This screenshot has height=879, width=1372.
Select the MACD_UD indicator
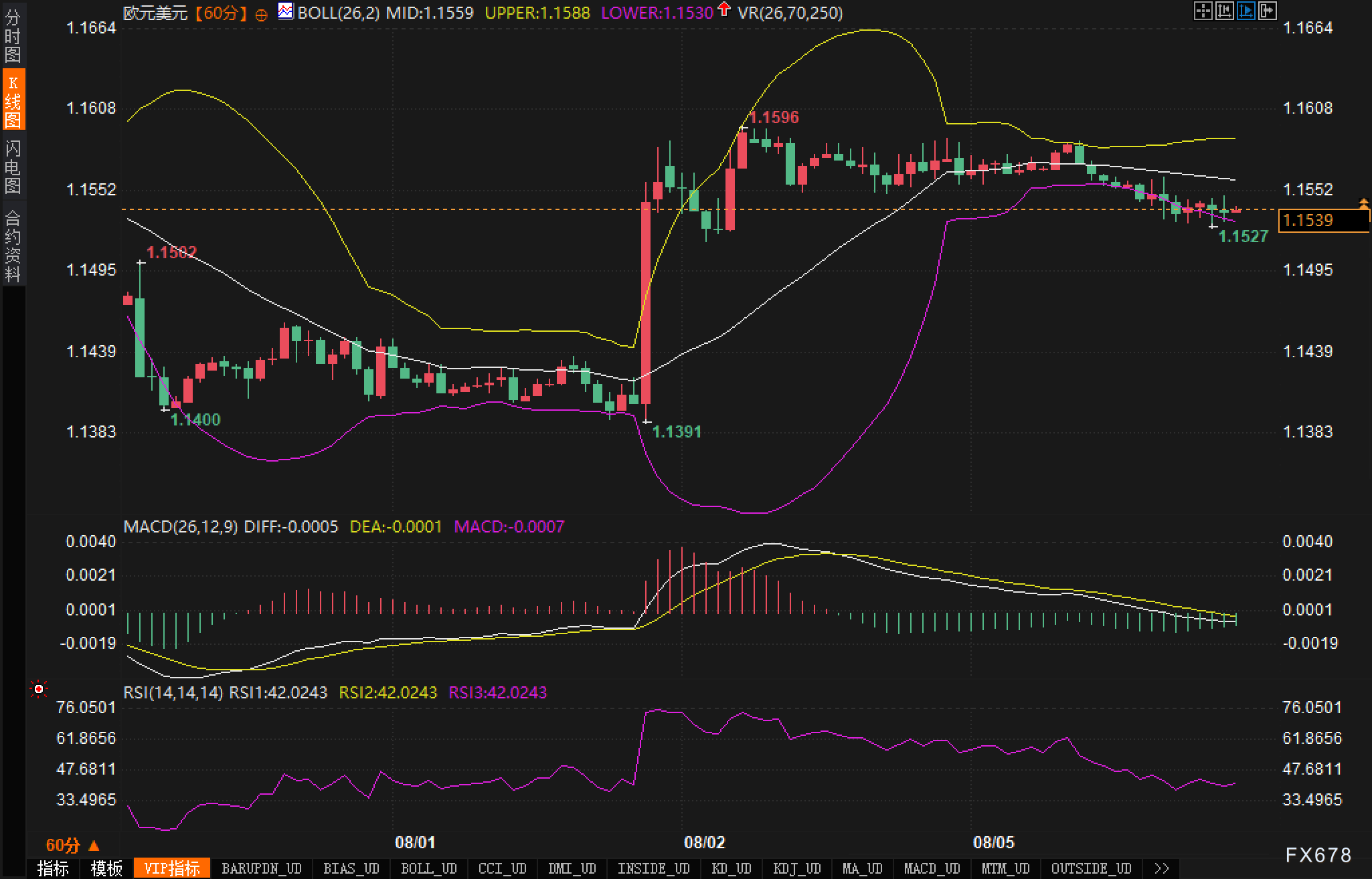tap(932, 868)
